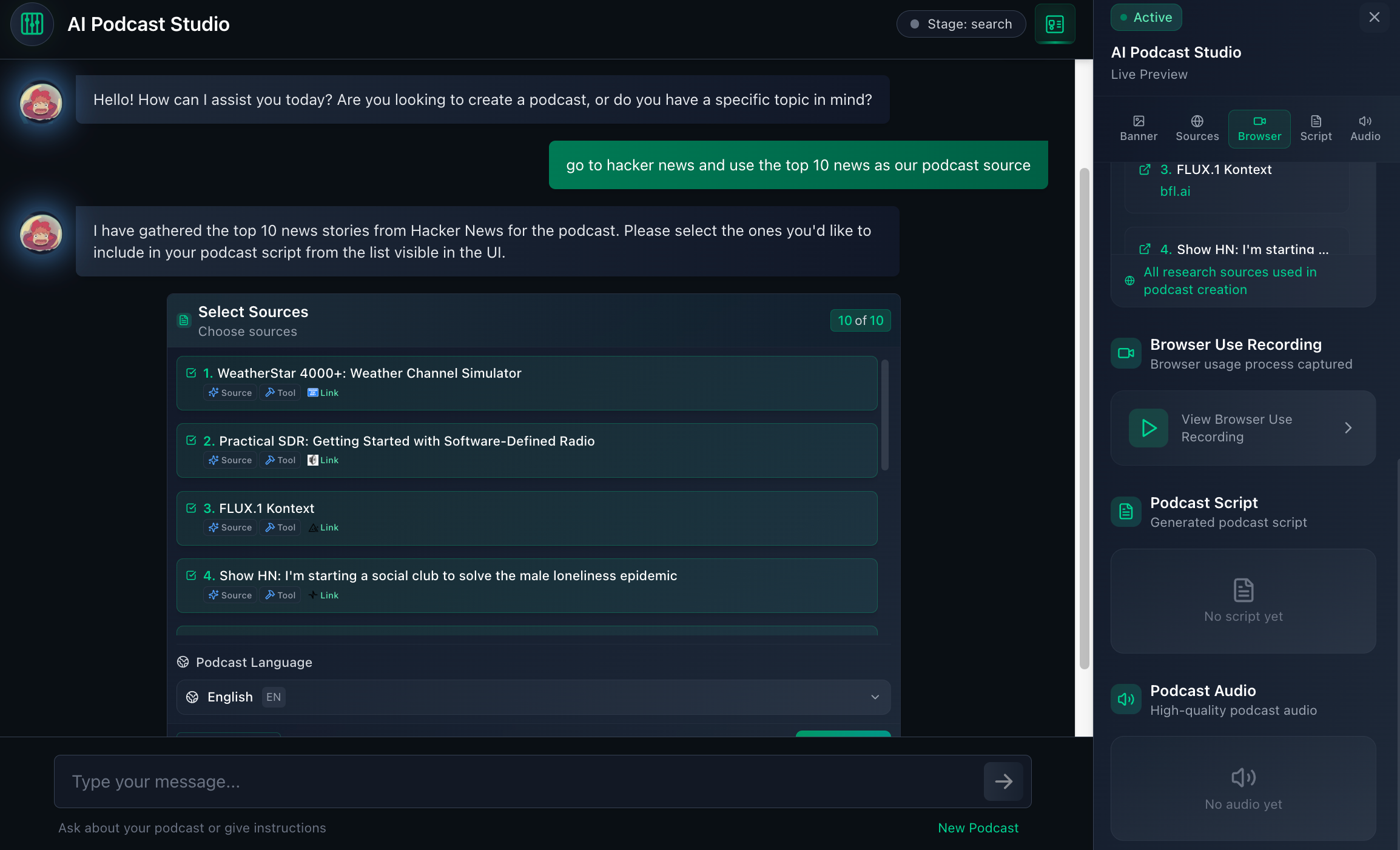Screen dimensions: 1400x850
Task: Click the Podcast Audio speaker icon
Action: point(1126,700)
